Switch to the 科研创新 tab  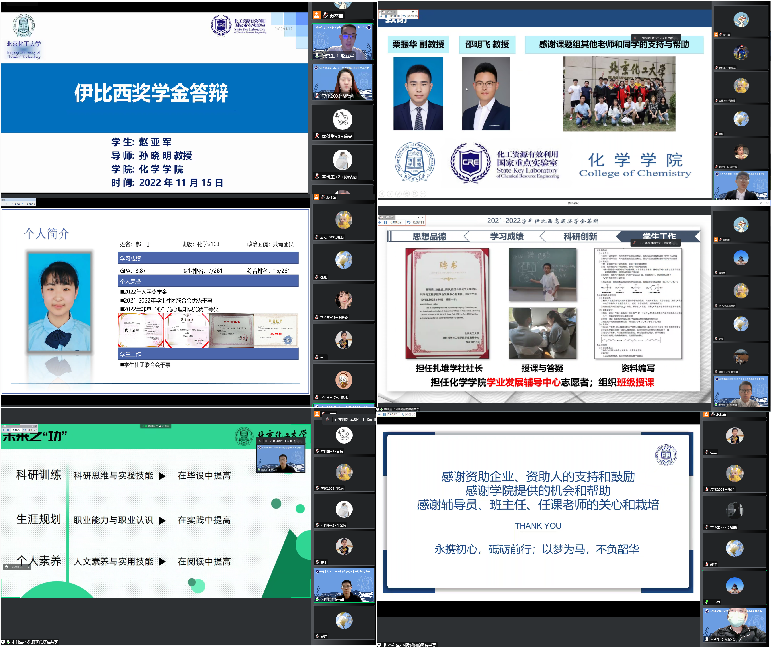(579, 236)
